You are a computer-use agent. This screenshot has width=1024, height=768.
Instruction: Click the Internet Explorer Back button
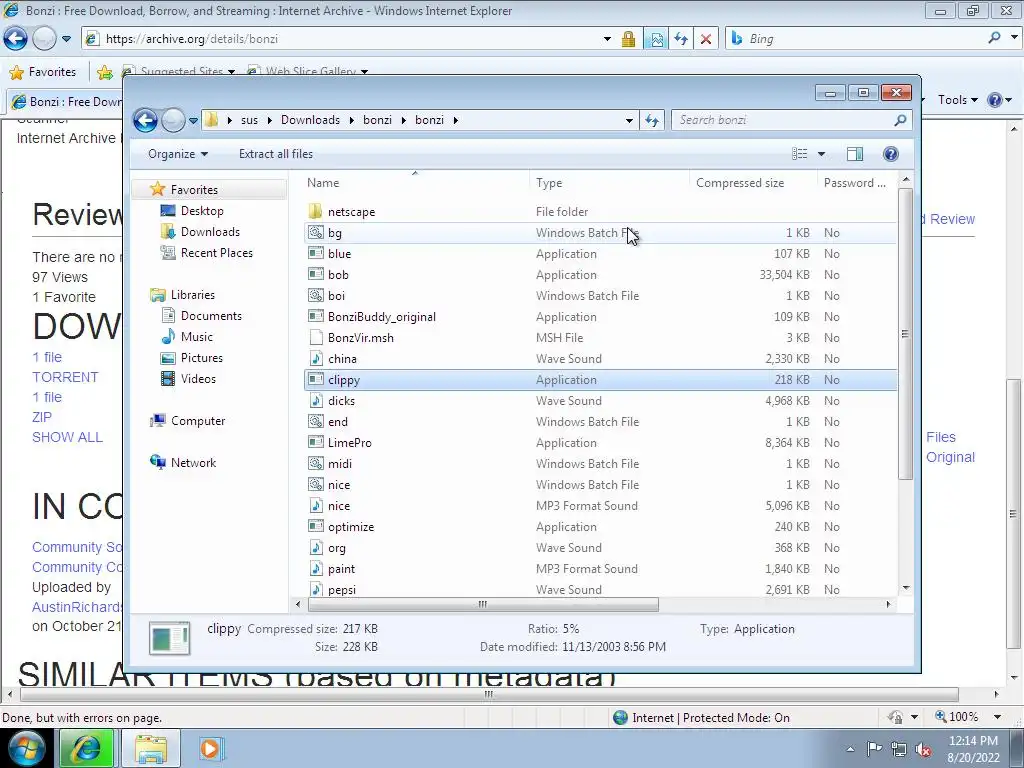[16, 39]
